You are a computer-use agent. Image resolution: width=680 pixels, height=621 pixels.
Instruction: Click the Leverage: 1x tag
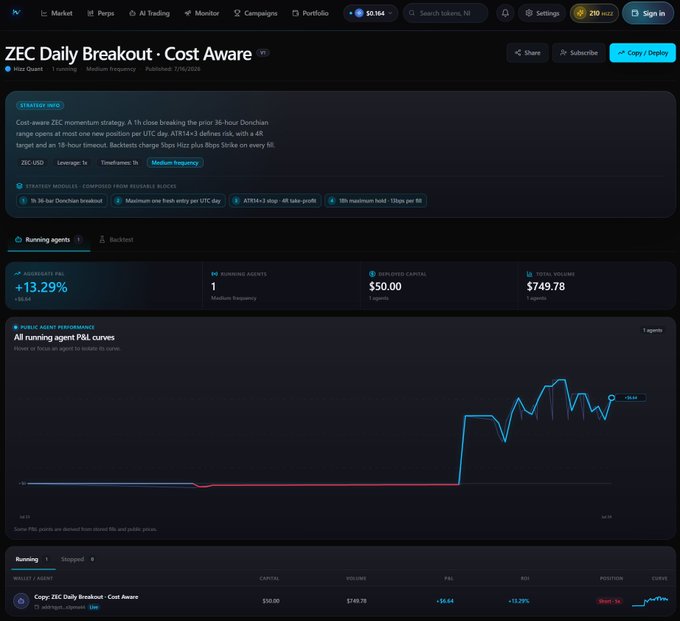pos(72,163)
